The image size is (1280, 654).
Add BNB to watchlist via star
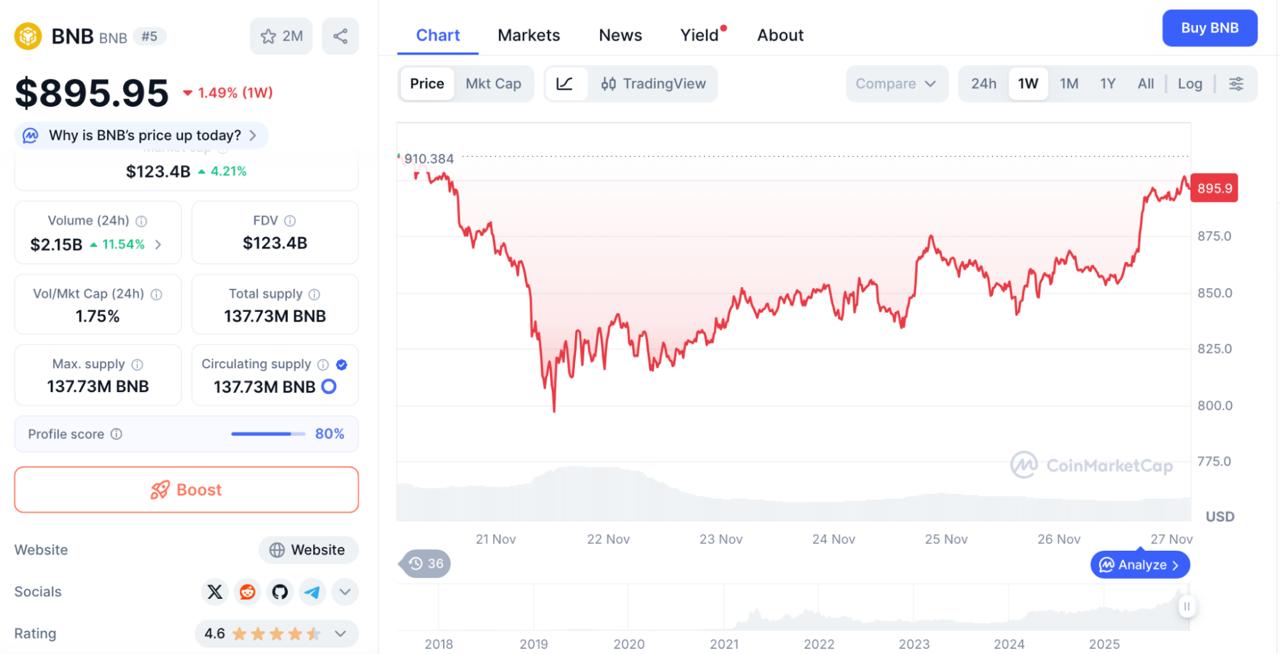tap(268, 35)
